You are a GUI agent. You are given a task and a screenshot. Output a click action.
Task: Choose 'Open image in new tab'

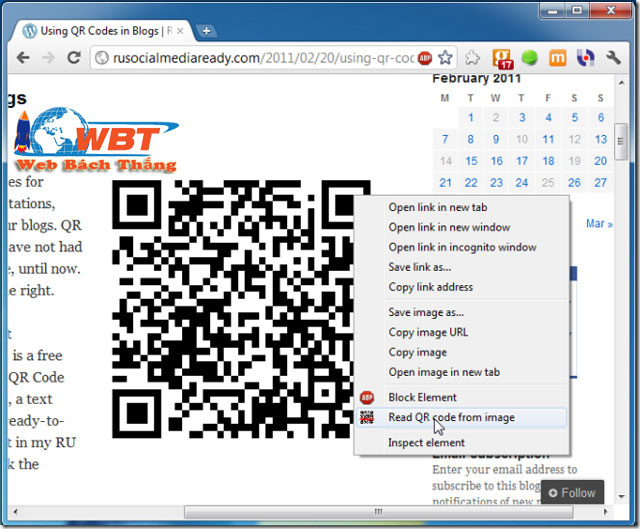pos(444,372)
